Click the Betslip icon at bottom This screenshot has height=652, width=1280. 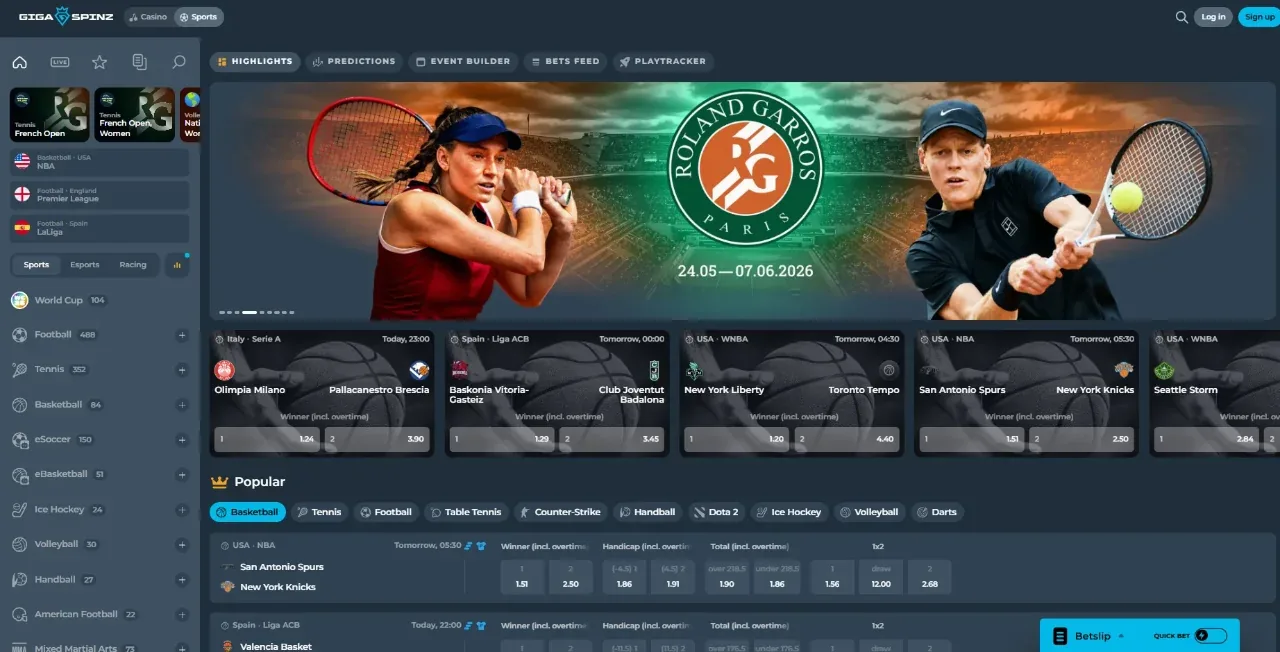[x=1060, y=636]
